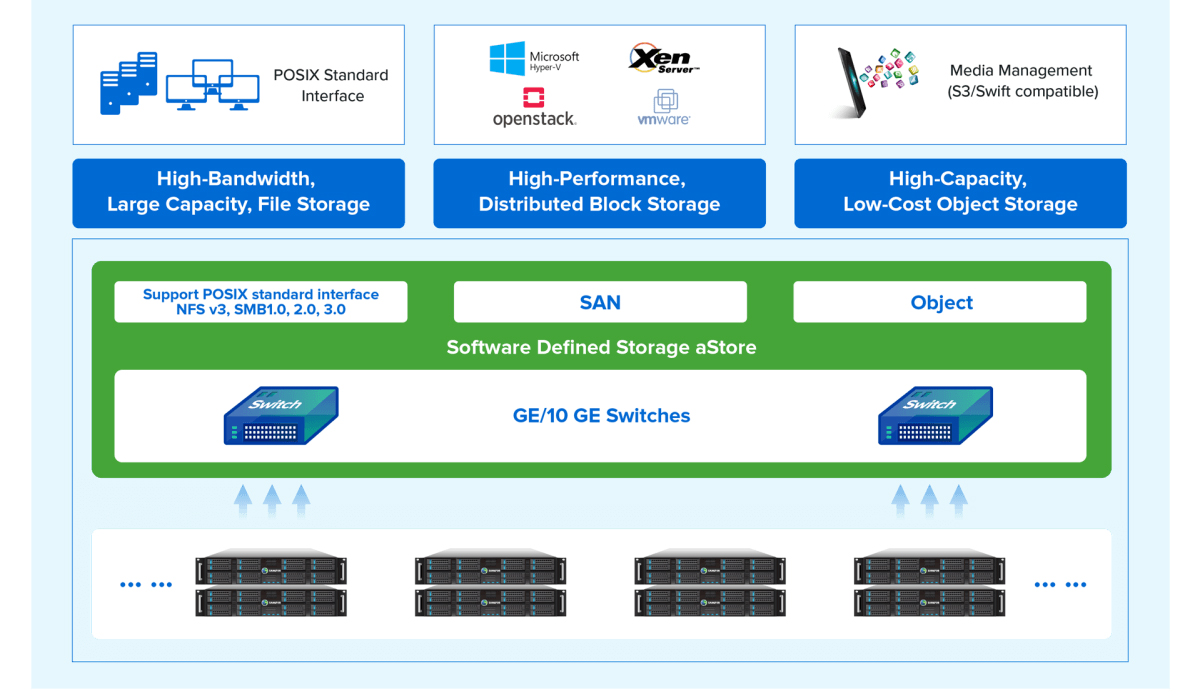Viewport: 1200px width, 696px height.
Task: Select the left Switch device icon
Action: pyautogui.click(x=280, y=416)
